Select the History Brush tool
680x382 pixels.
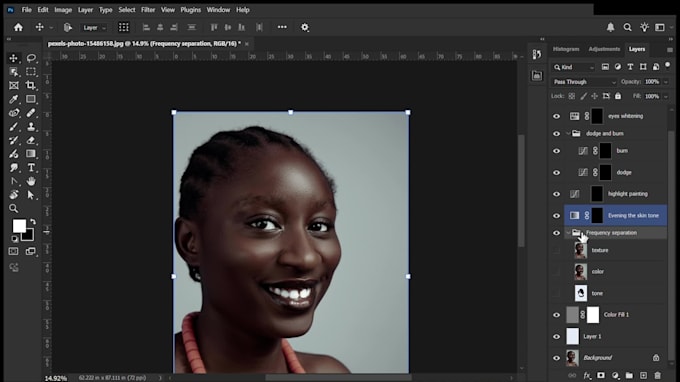pos(13,140)
